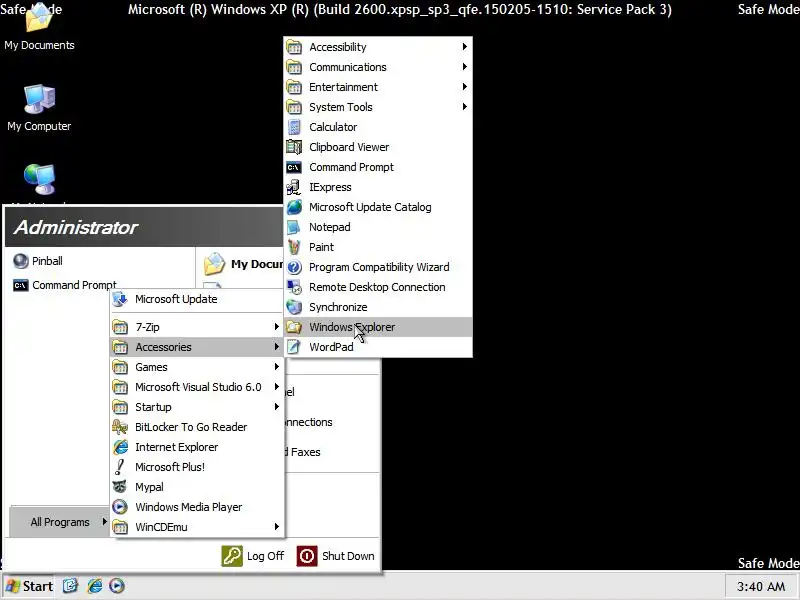
Task: Click the Mypal raccoon icon
Action: click(x=120, y=487)
